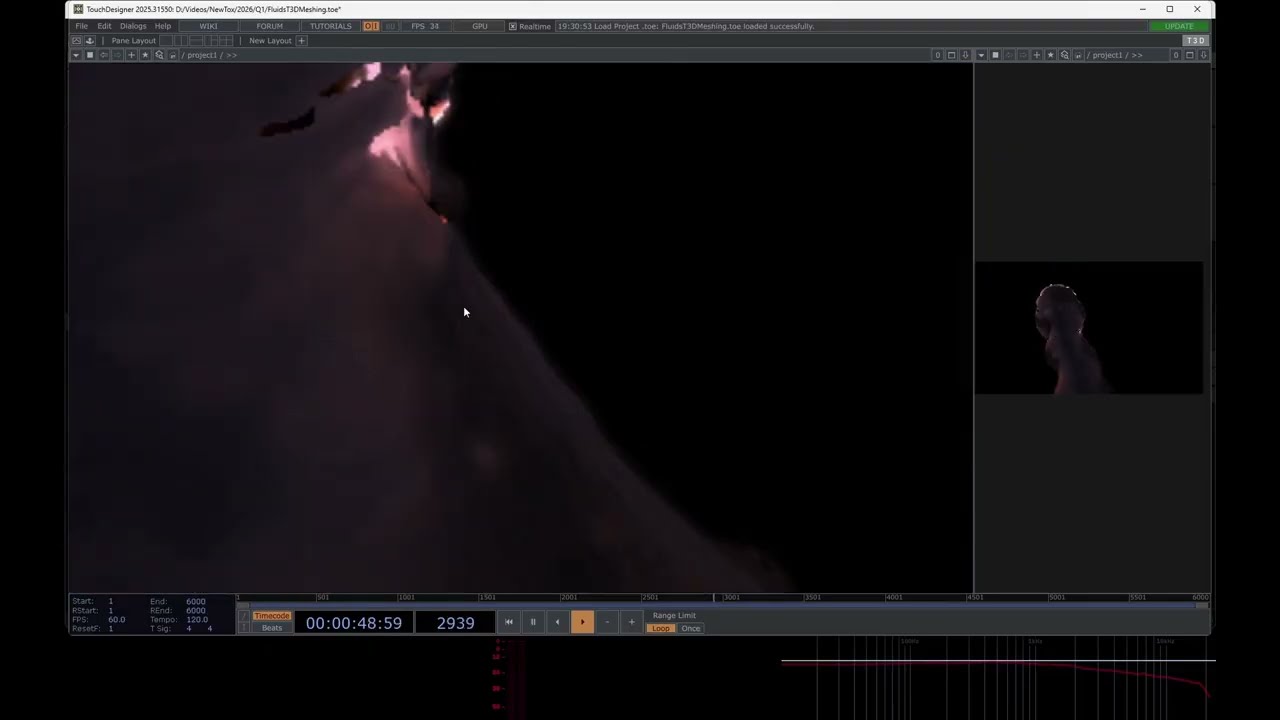Open the TUTORIALS link button
This screenshot has width=1280, height=720.
point(330,26)
